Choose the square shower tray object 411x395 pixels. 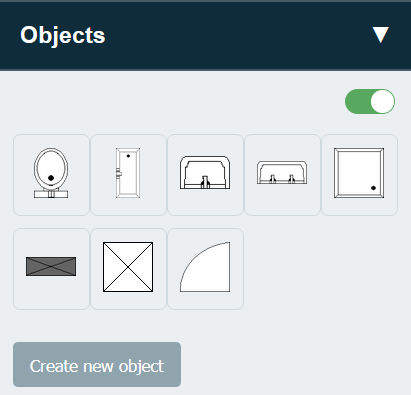[x=359, y=175]
